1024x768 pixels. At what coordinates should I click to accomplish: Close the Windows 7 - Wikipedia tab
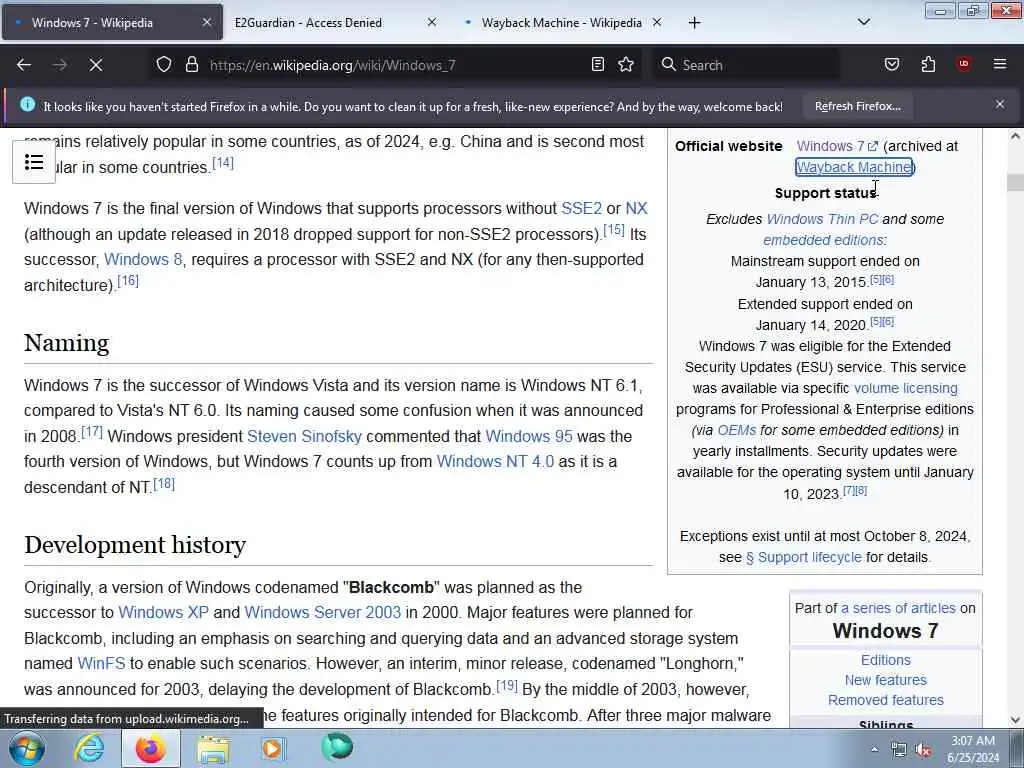point(206,22)
